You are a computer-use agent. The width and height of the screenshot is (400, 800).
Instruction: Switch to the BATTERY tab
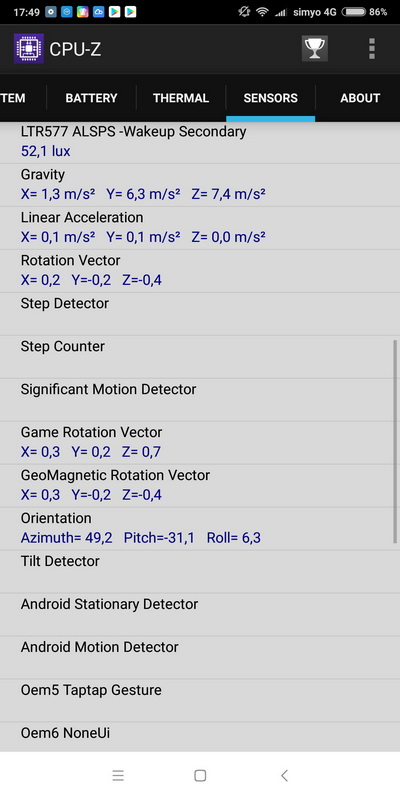[x=91, y=98]
